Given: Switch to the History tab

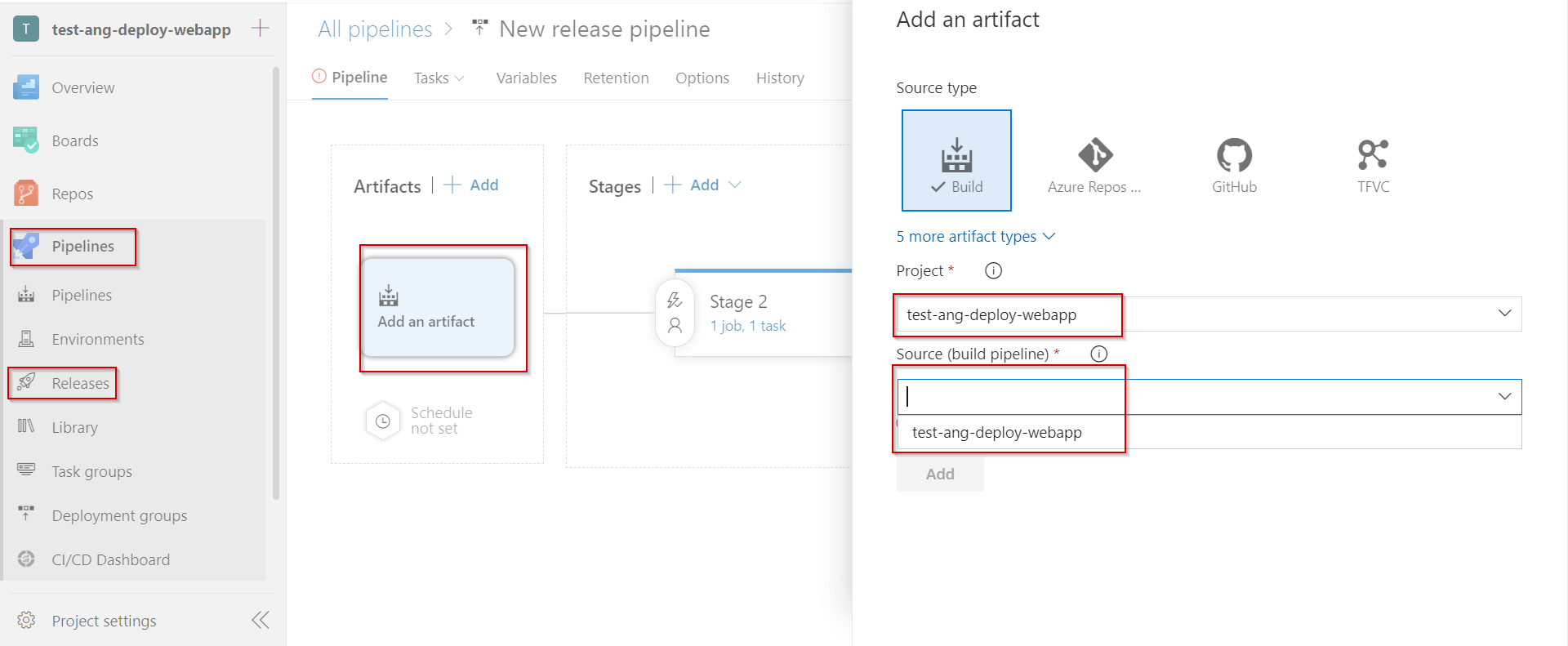Looking at the screenshot, I should (780, 78).
